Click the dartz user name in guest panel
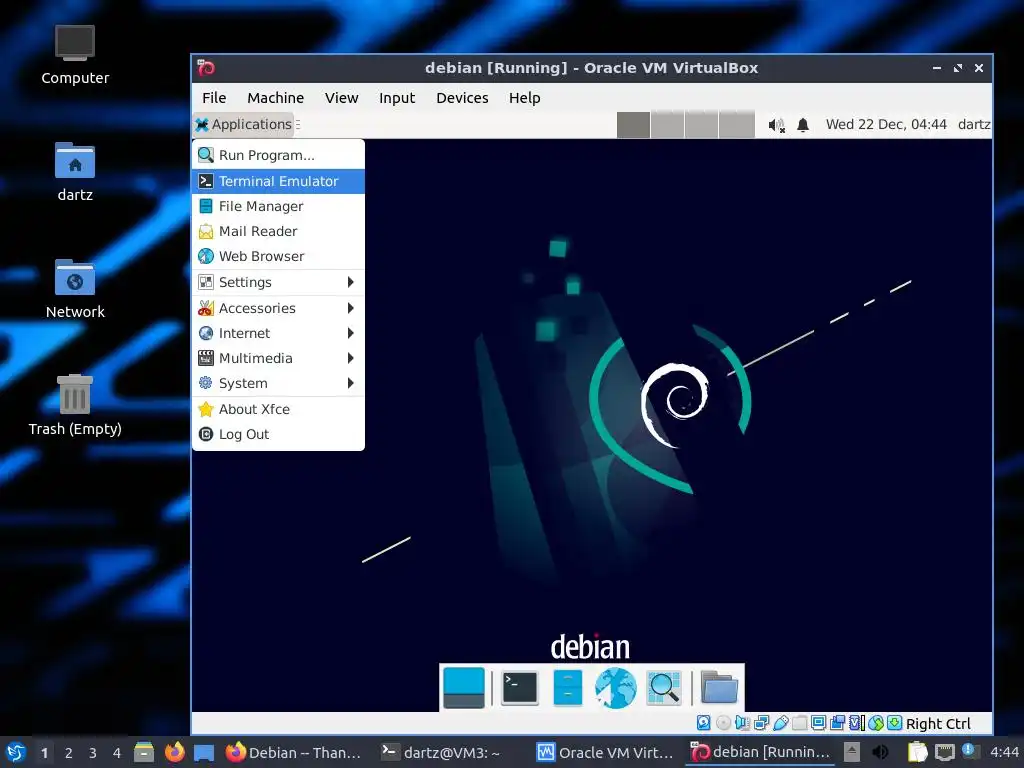The image size is (1024, 768). pos(974,124)
